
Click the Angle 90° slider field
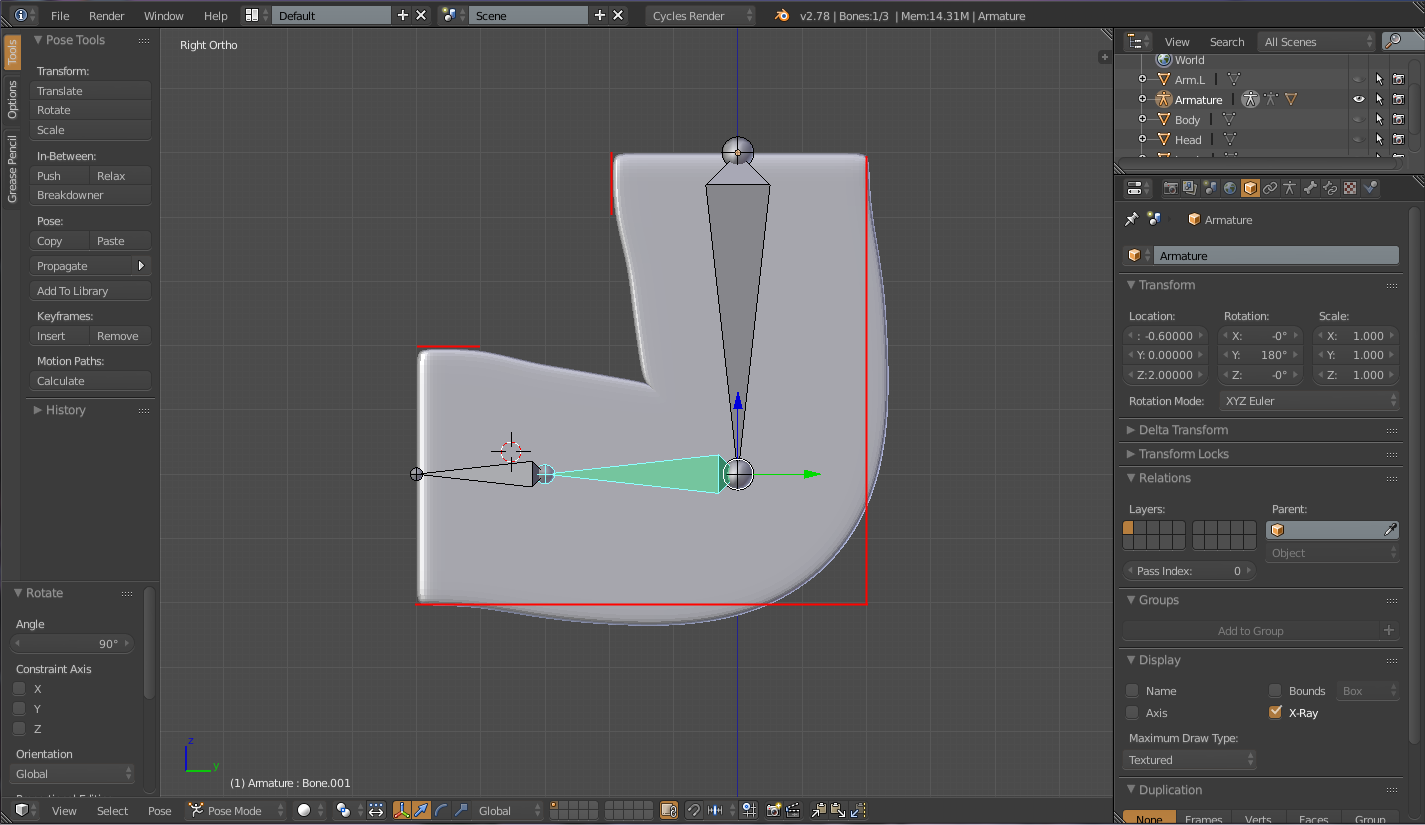pos(73,644)
